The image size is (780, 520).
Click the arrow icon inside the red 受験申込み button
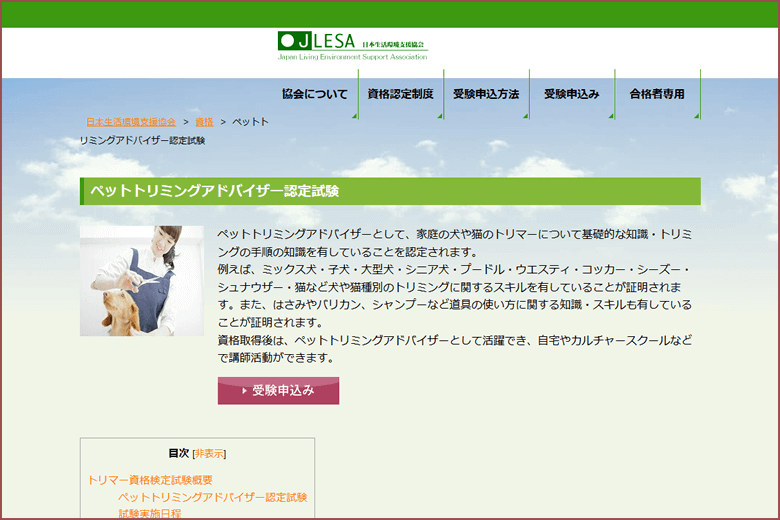[x=244, y=391]
